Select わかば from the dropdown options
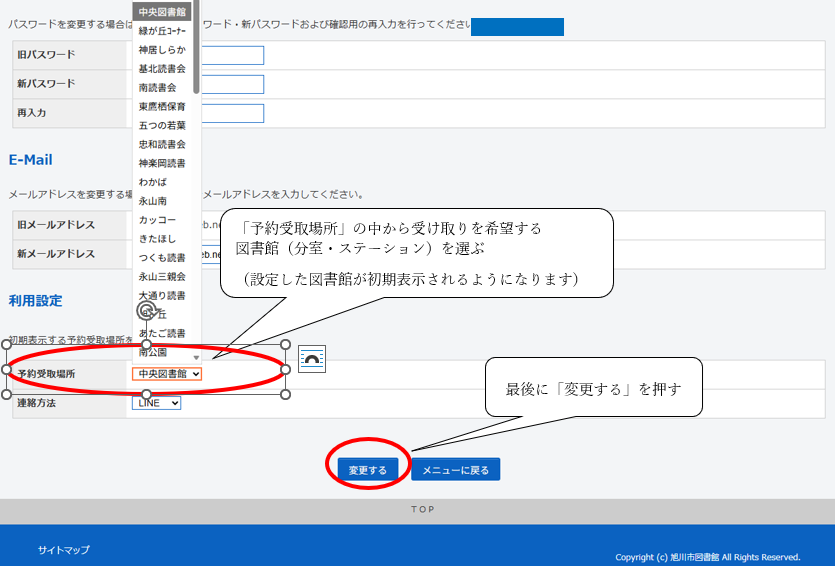This screenshot has width=835, height=566. click(x=153, y=182)
